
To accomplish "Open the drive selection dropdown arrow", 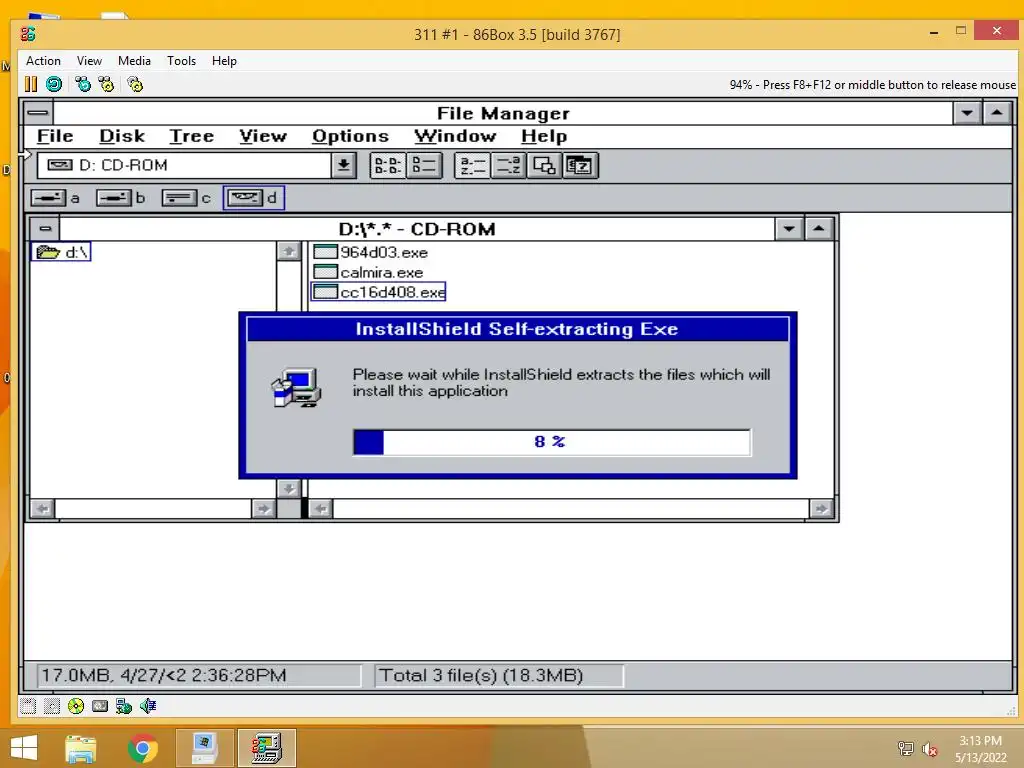I will pyautogui.click(x=344, y=165).
